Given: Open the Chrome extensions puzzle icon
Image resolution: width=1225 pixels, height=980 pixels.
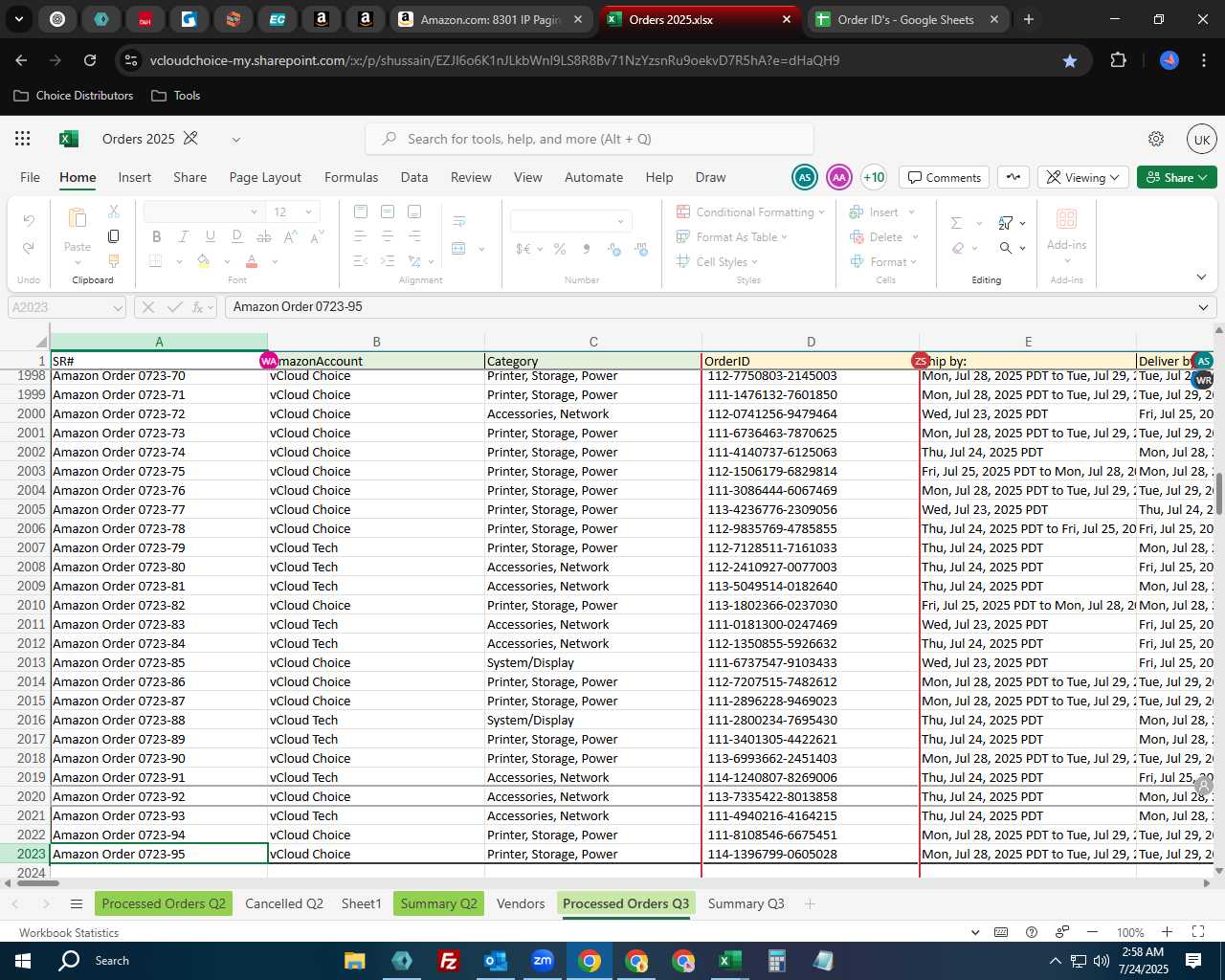Looking at the screenshot, I should point(1118,60).
